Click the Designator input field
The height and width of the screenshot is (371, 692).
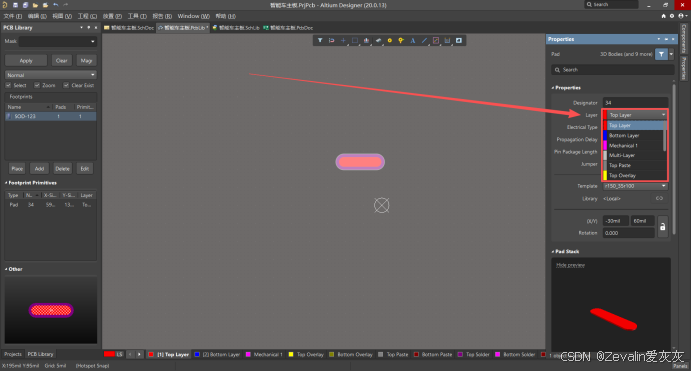coord(635,103)
